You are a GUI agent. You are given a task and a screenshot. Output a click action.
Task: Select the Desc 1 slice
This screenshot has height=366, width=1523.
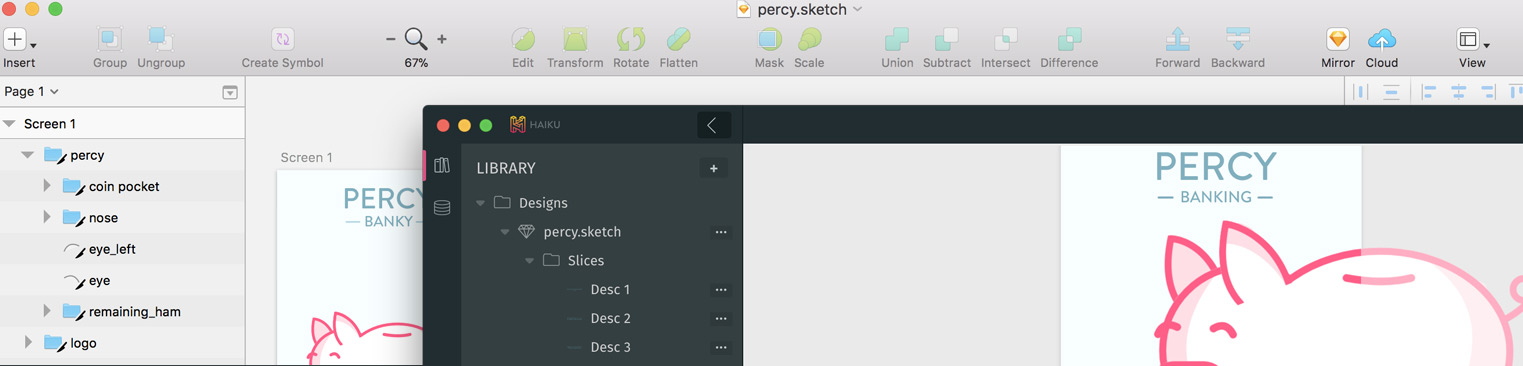pyautogui.click(x=610, y=290)
